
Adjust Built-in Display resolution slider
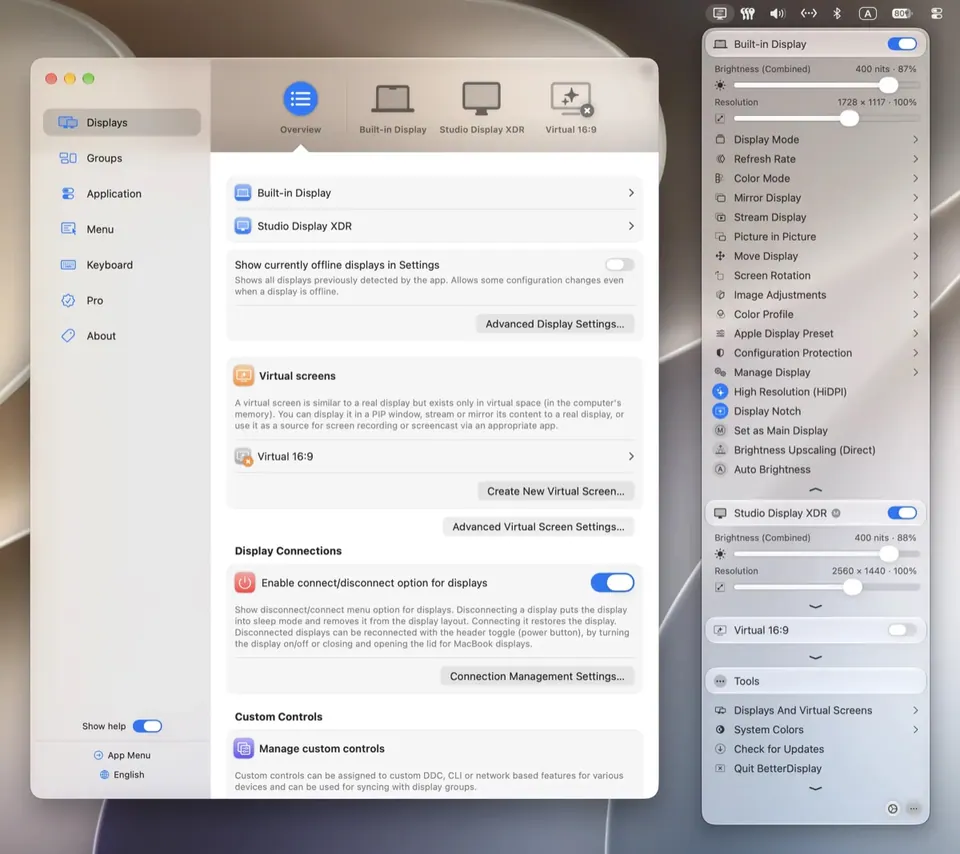(826, 118)
